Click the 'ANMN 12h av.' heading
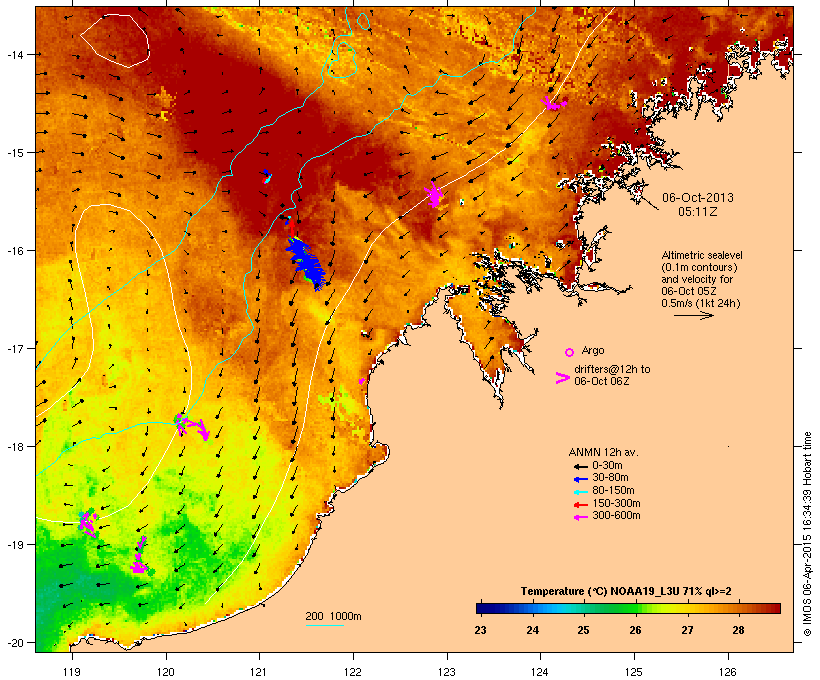820x680 pixels. (x=603, y=452)
